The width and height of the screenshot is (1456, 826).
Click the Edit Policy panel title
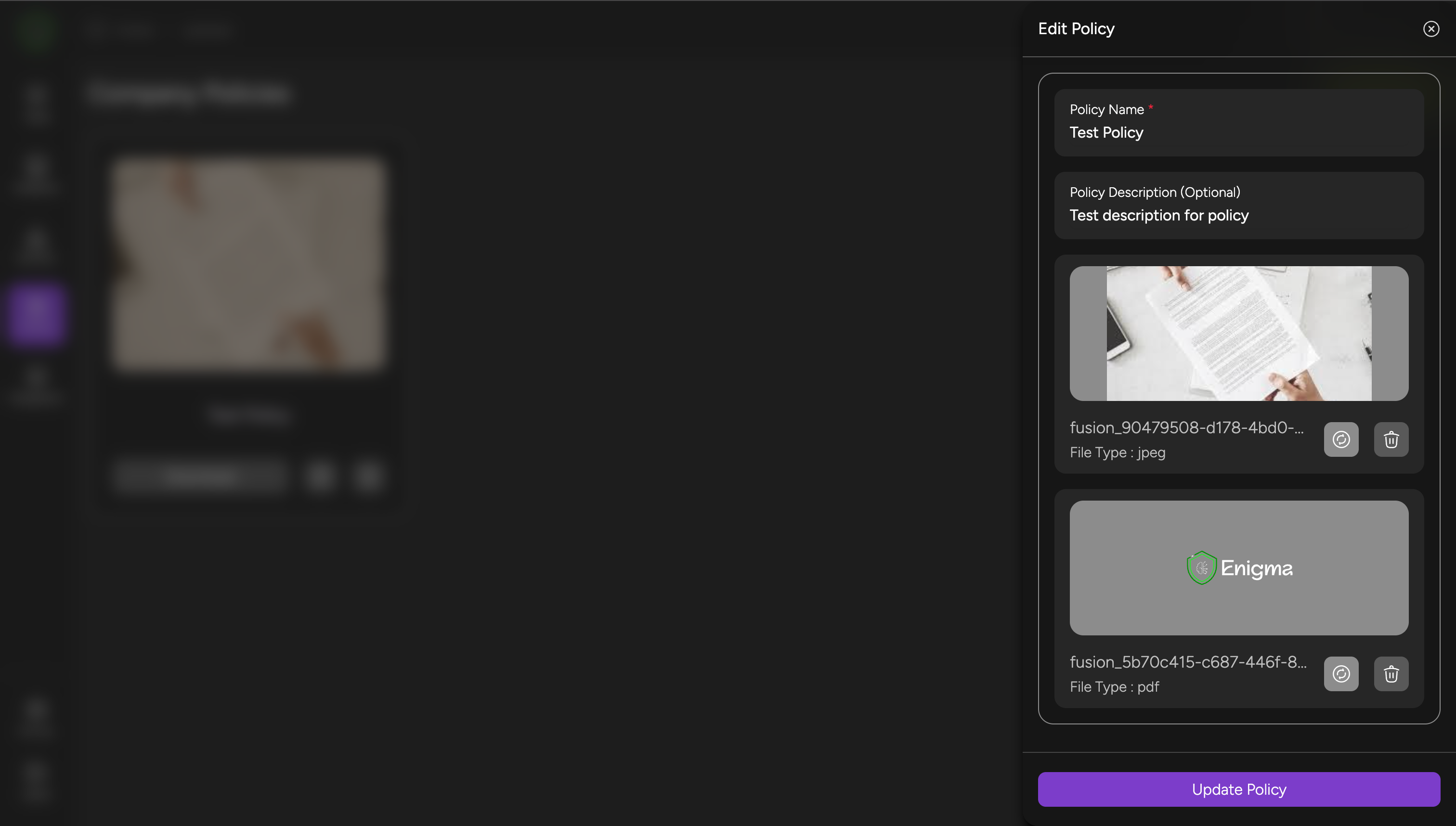tap(1076, 29)
